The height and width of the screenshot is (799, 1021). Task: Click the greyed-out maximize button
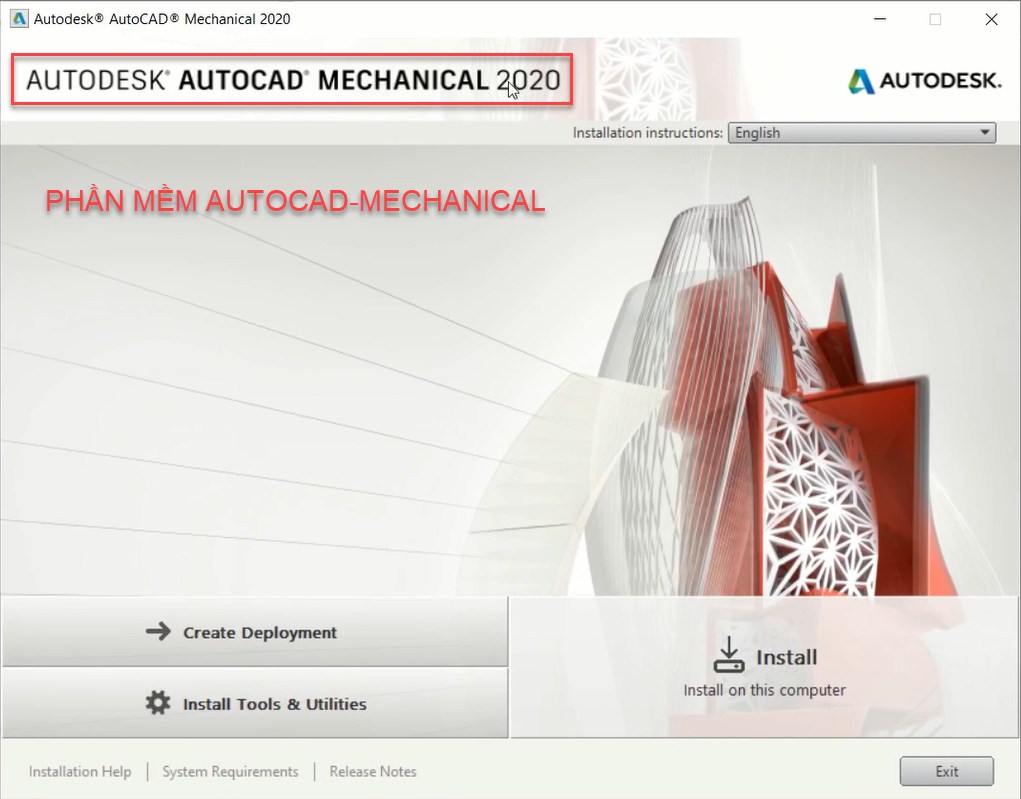935,19
